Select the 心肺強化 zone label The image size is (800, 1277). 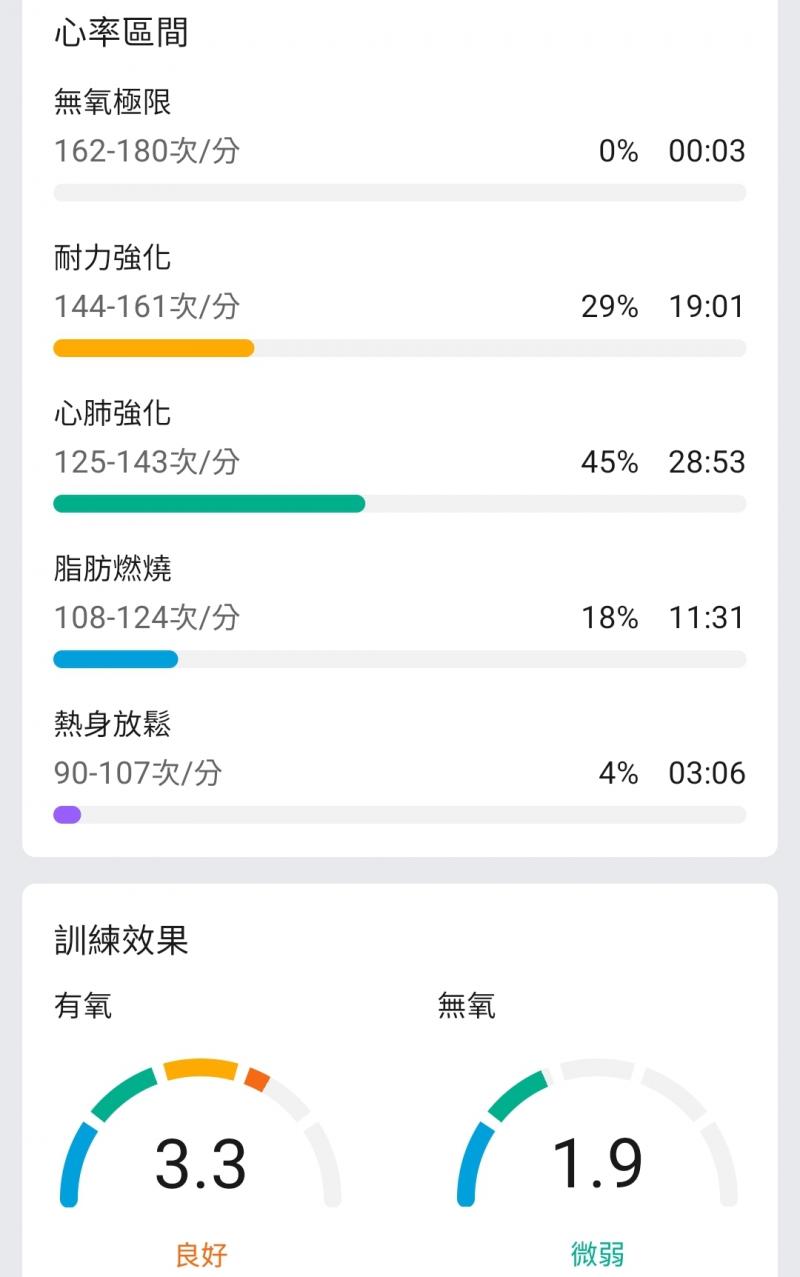tap(113, 413)
